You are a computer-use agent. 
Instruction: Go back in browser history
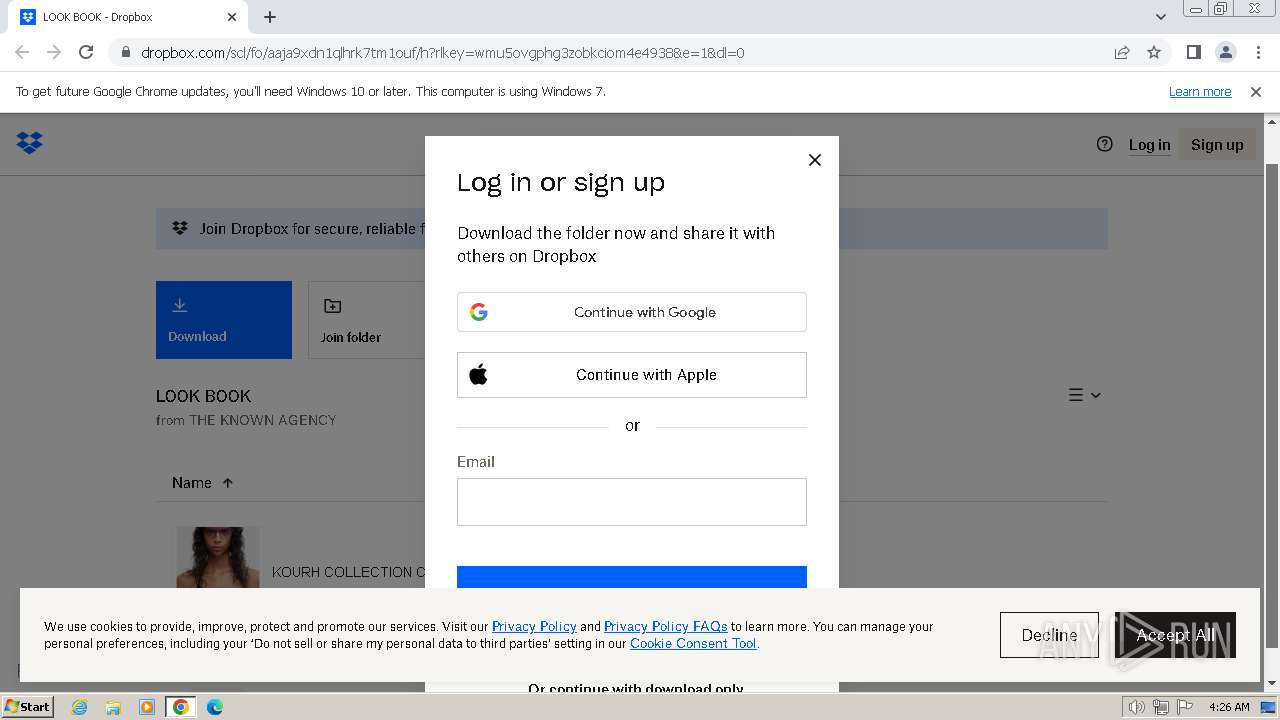coord(22,52)
